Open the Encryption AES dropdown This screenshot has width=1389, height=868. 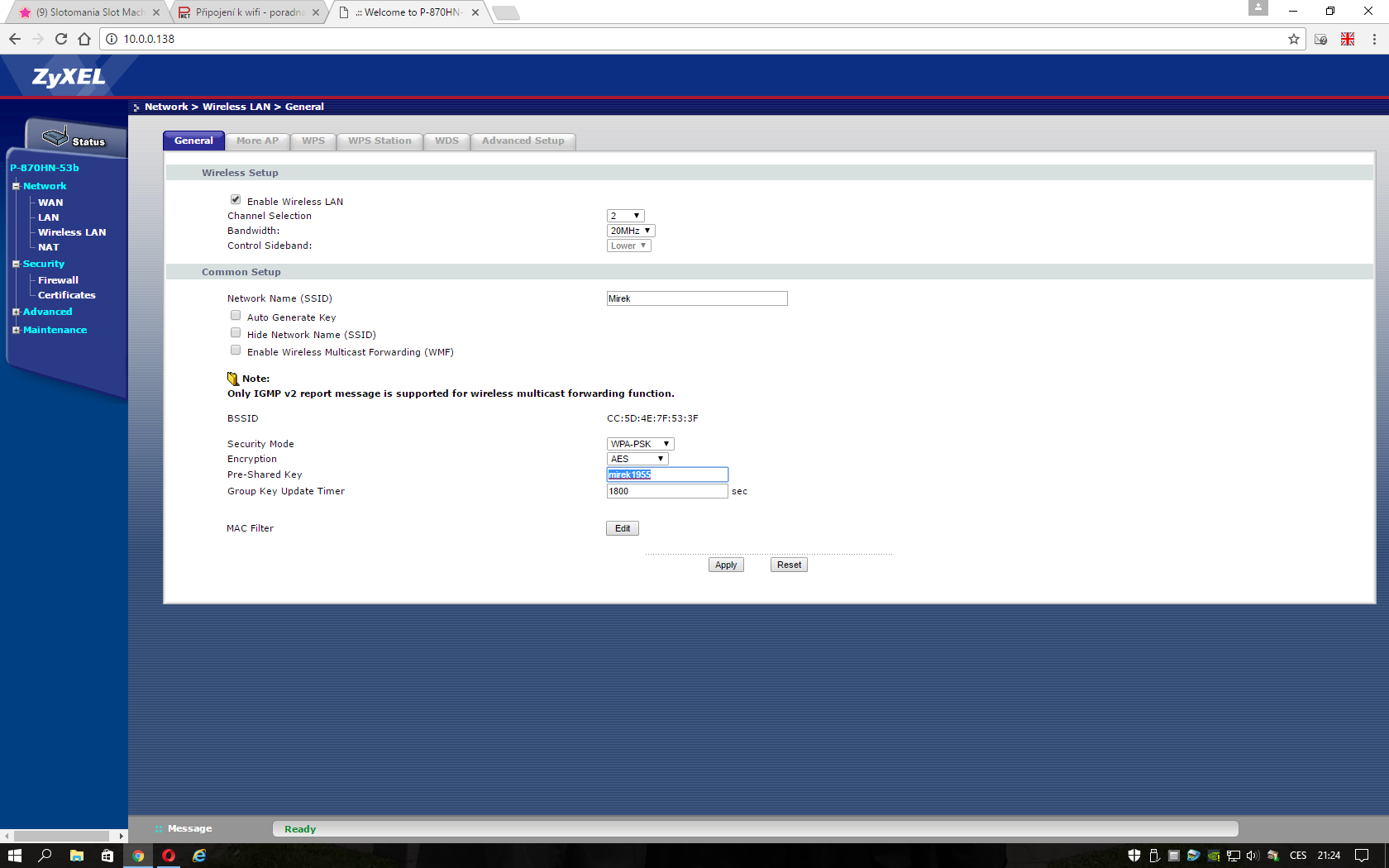tap(637, 459)
